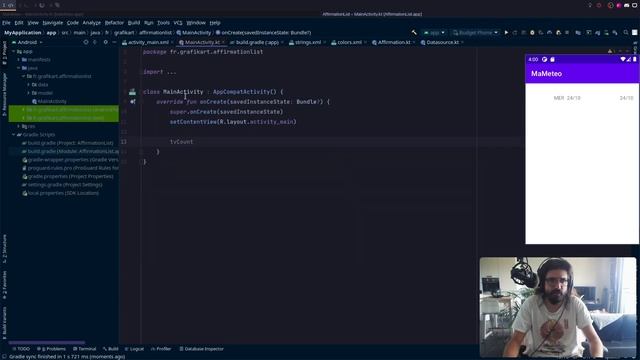Open the app run configuration dropdown
The width and height of the screenshot is (640, 360).
(434, 33)
